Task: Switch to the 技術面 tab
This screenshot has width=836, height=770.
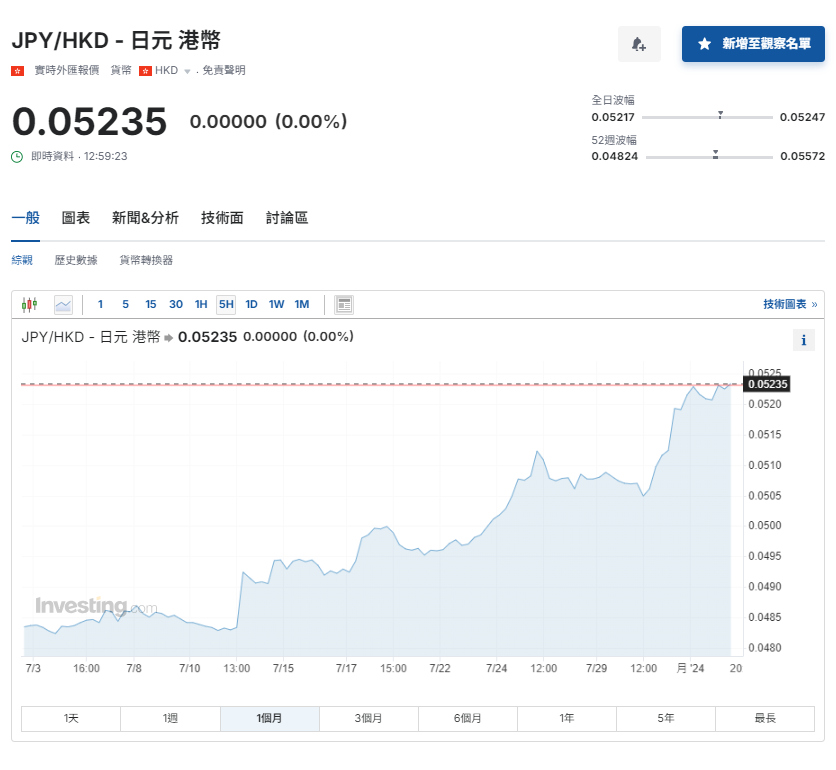Action: click(x=222, y=217)
